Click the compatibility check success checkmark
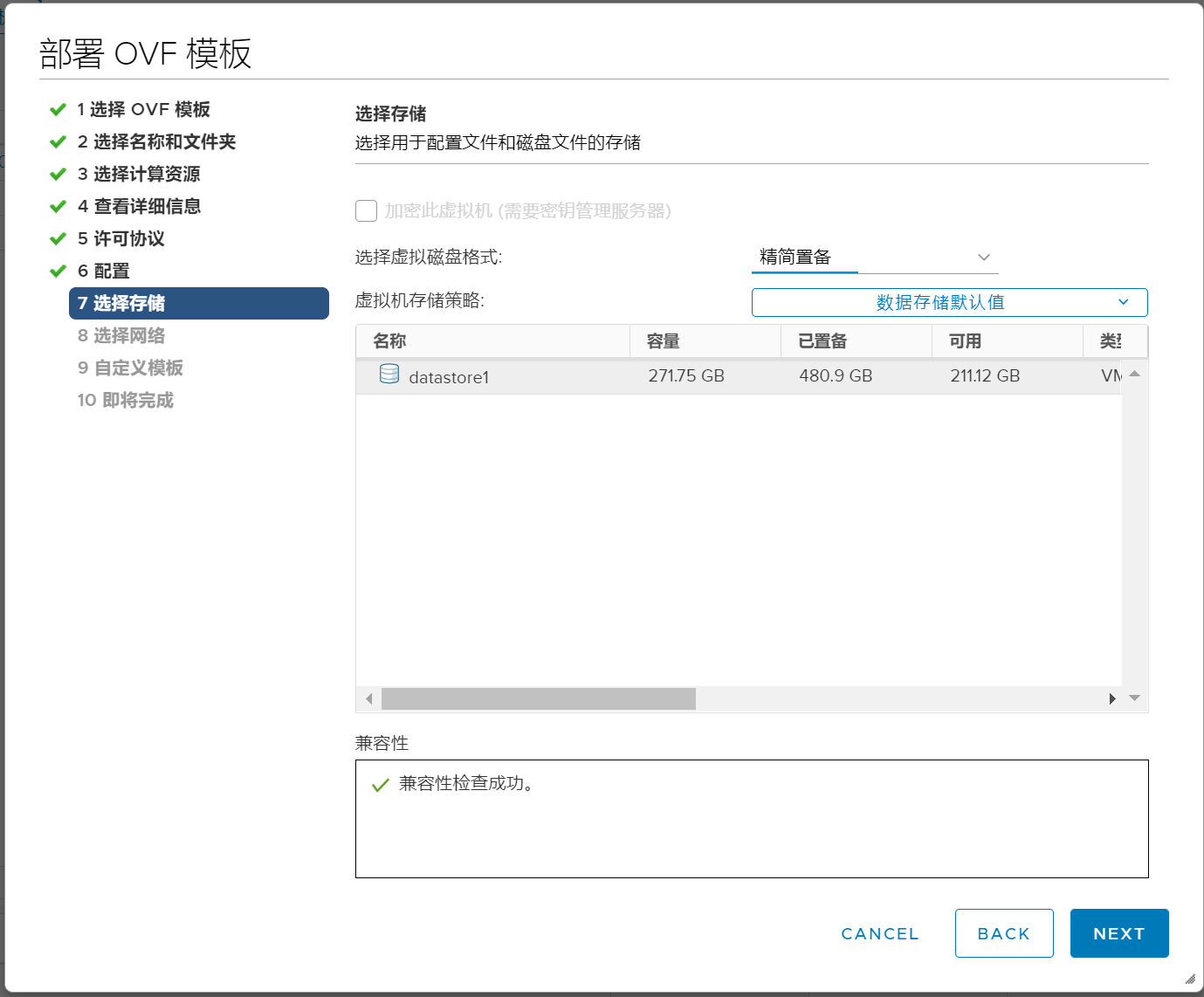 (x=380, y=785)
